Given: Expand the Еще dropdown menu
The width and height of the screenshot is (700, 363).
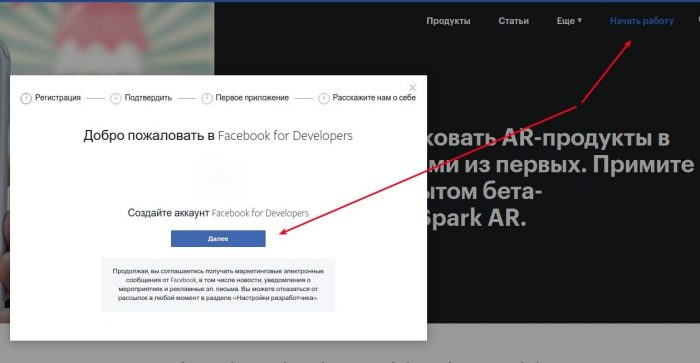Looking at the screenshot, I should (569, 21).
